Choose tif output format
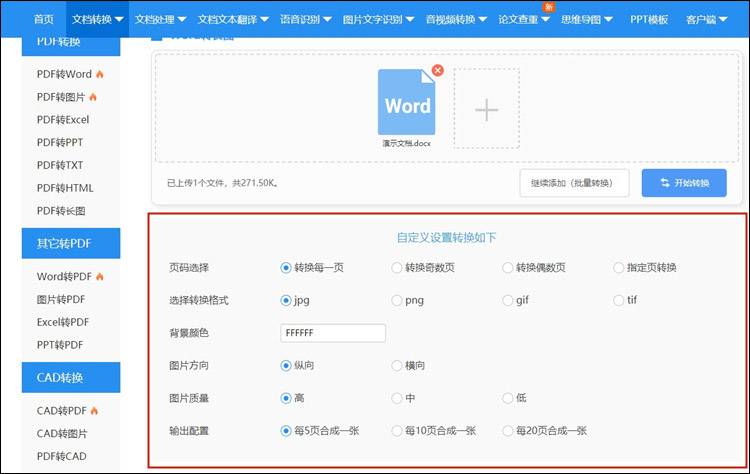This screenshot has width=750, height=474. coord(618,300)
